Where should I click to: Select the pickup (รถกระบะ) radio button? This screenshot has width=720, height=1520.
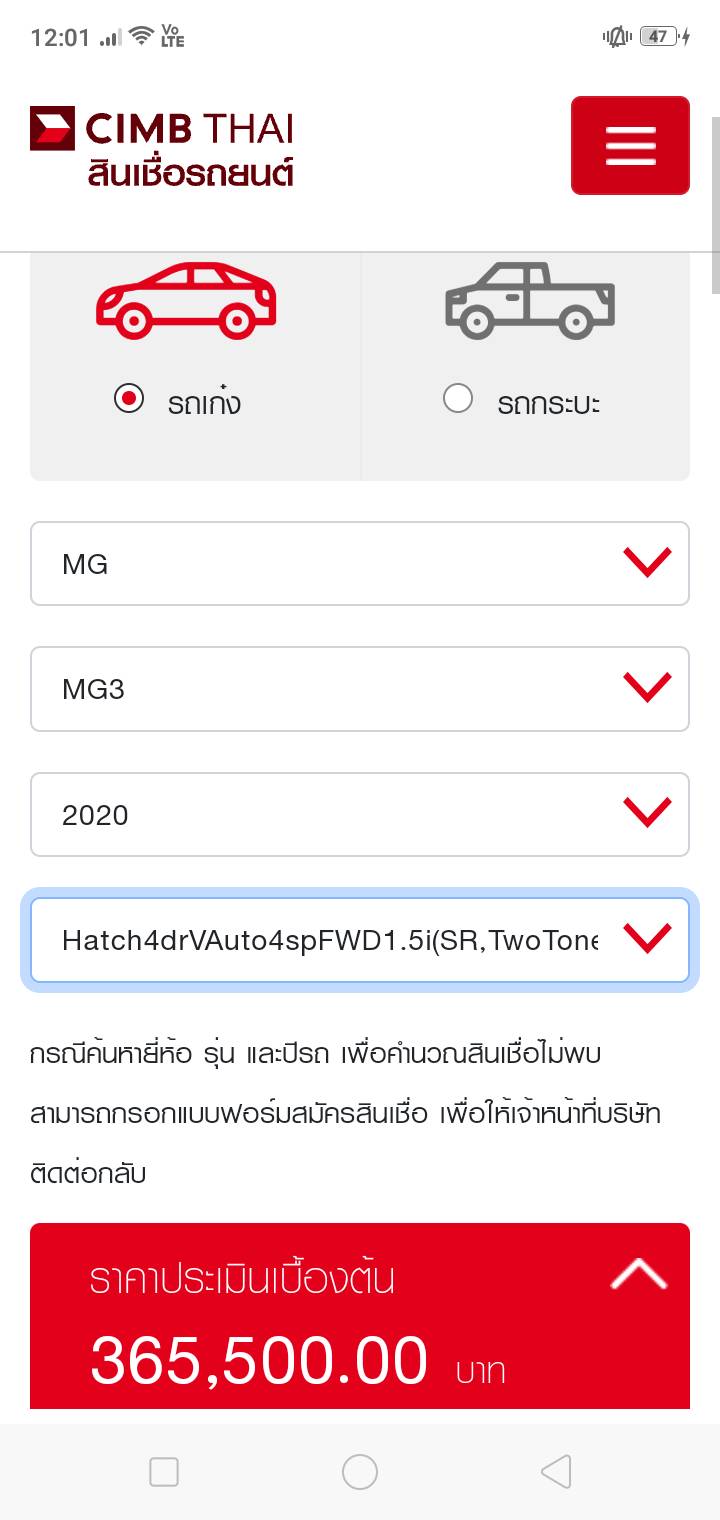[x=458, y=400]
